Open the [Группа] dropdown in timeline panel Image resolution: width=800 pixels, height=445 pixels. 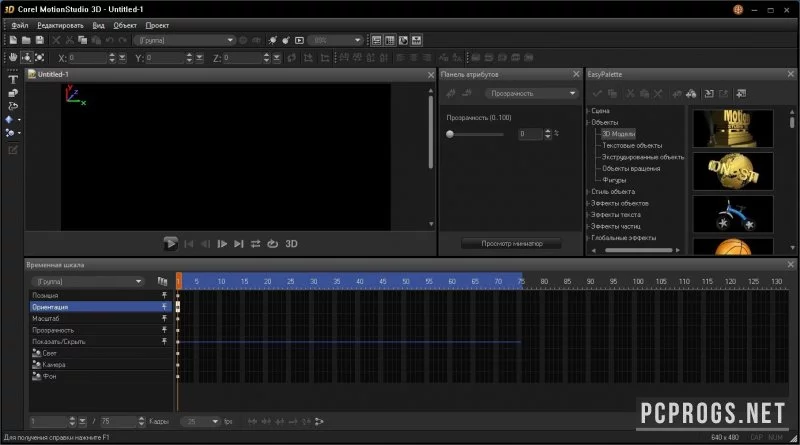[88, 282]
